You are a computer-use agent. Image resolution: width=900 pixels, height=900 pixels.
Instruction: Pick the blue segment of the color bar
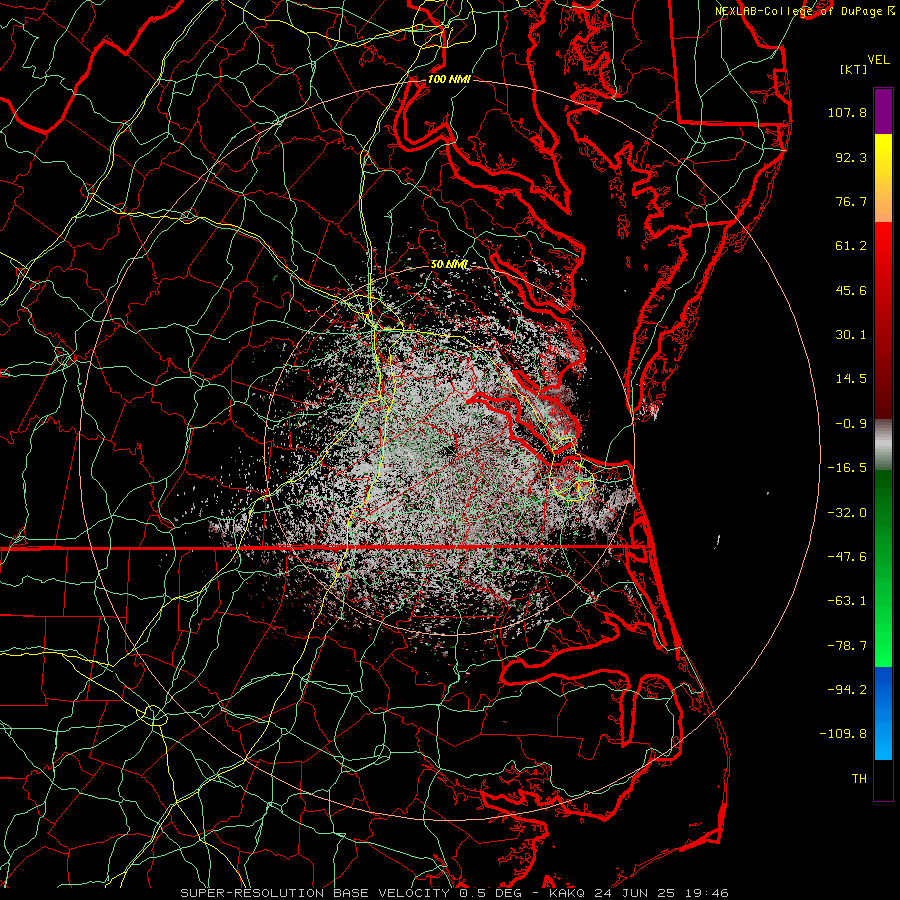[883, 713]
